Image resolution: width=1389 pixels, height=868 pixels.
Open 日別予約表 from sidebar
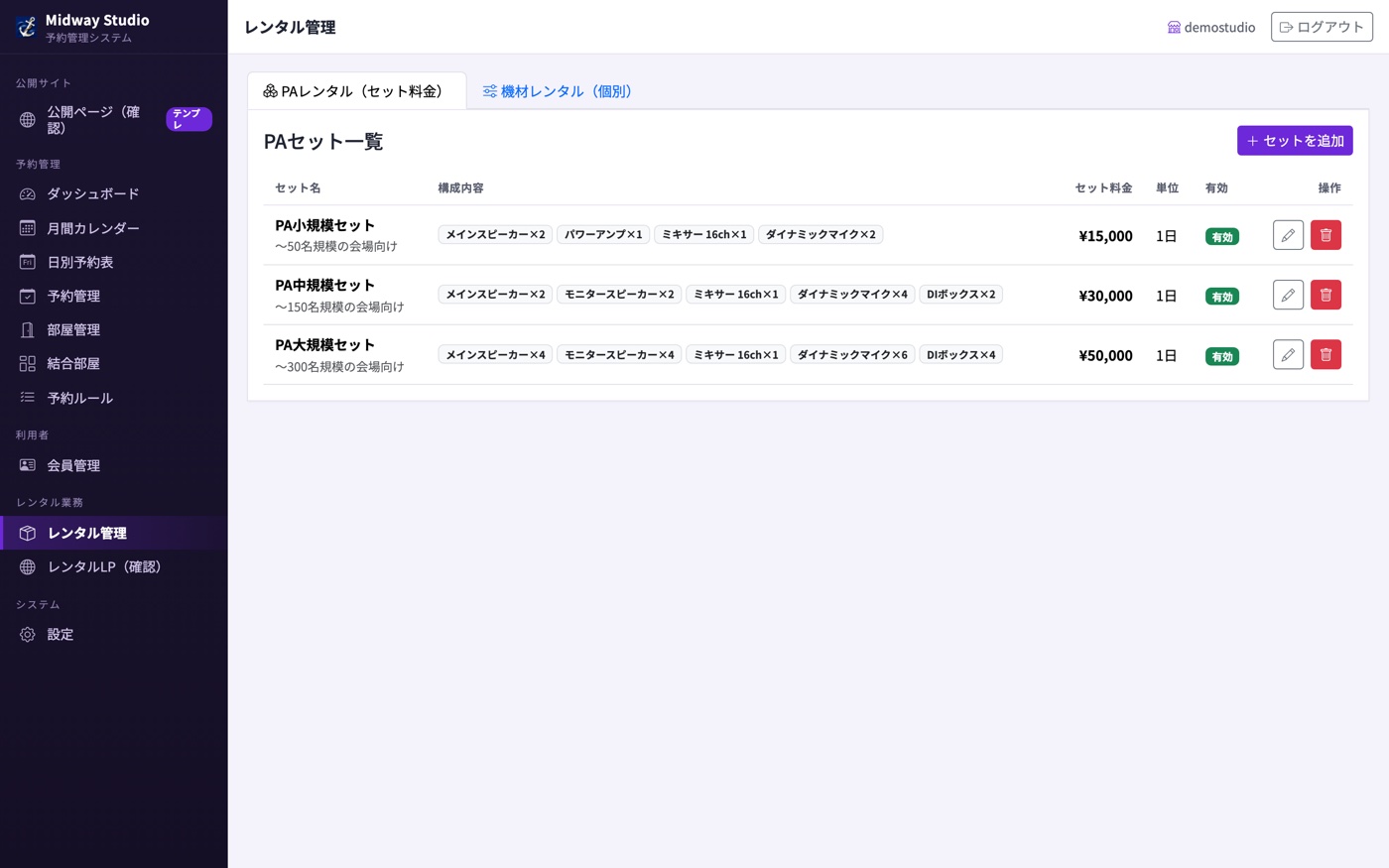[114, 262]
